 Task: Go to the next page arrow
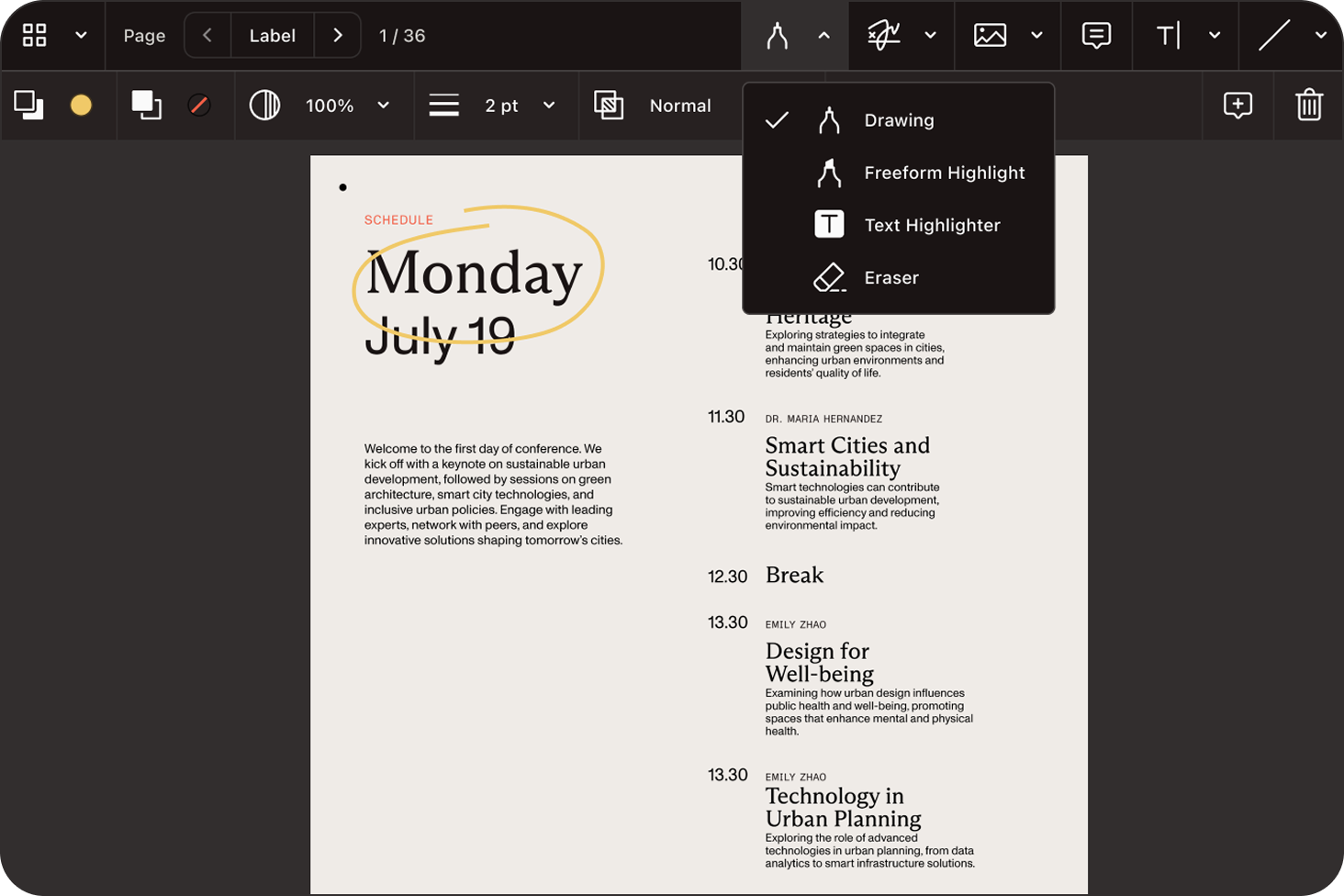click(338, 36)
